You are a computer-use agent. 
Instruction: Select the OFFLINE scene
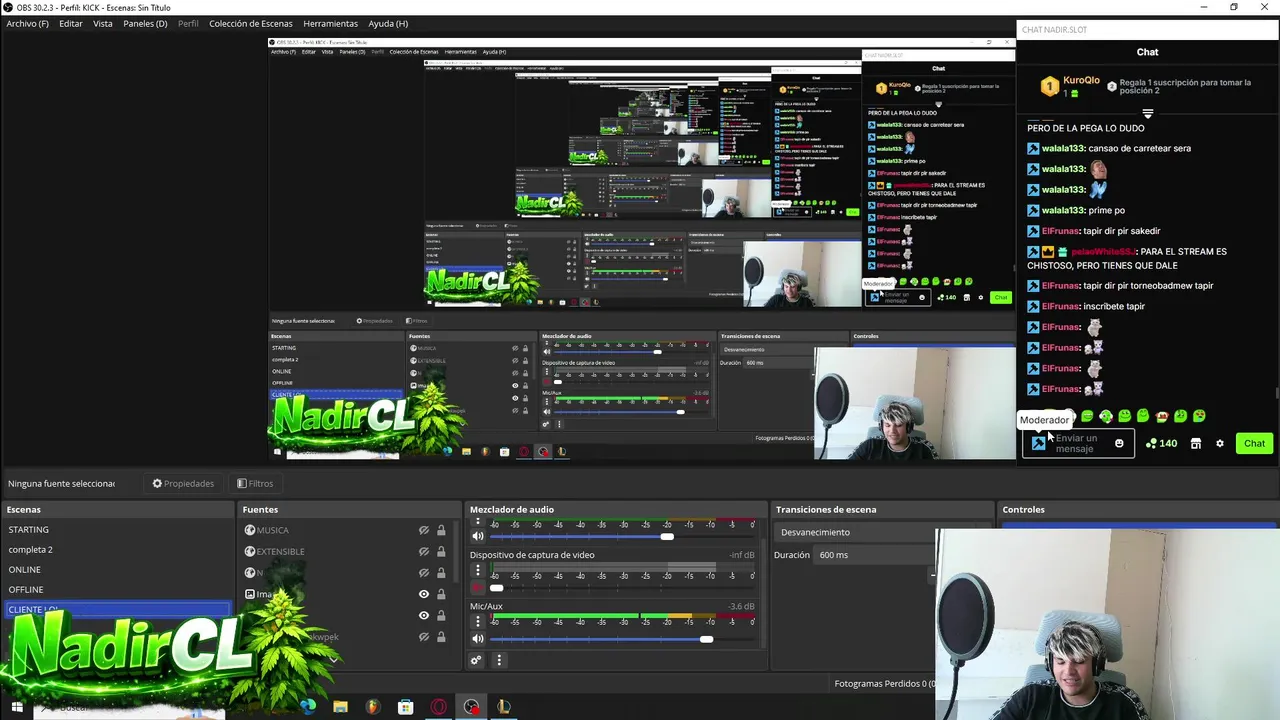(117, 589)
